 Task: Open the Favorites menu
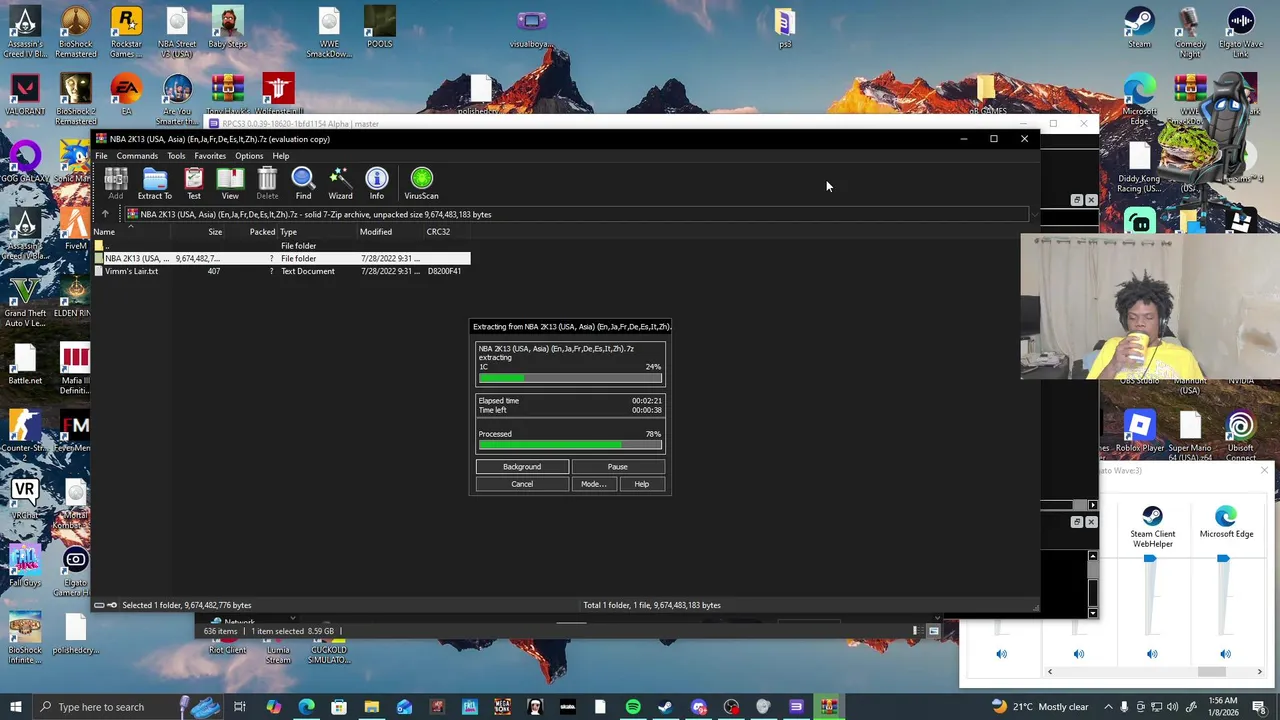click(x=210, y=156)
